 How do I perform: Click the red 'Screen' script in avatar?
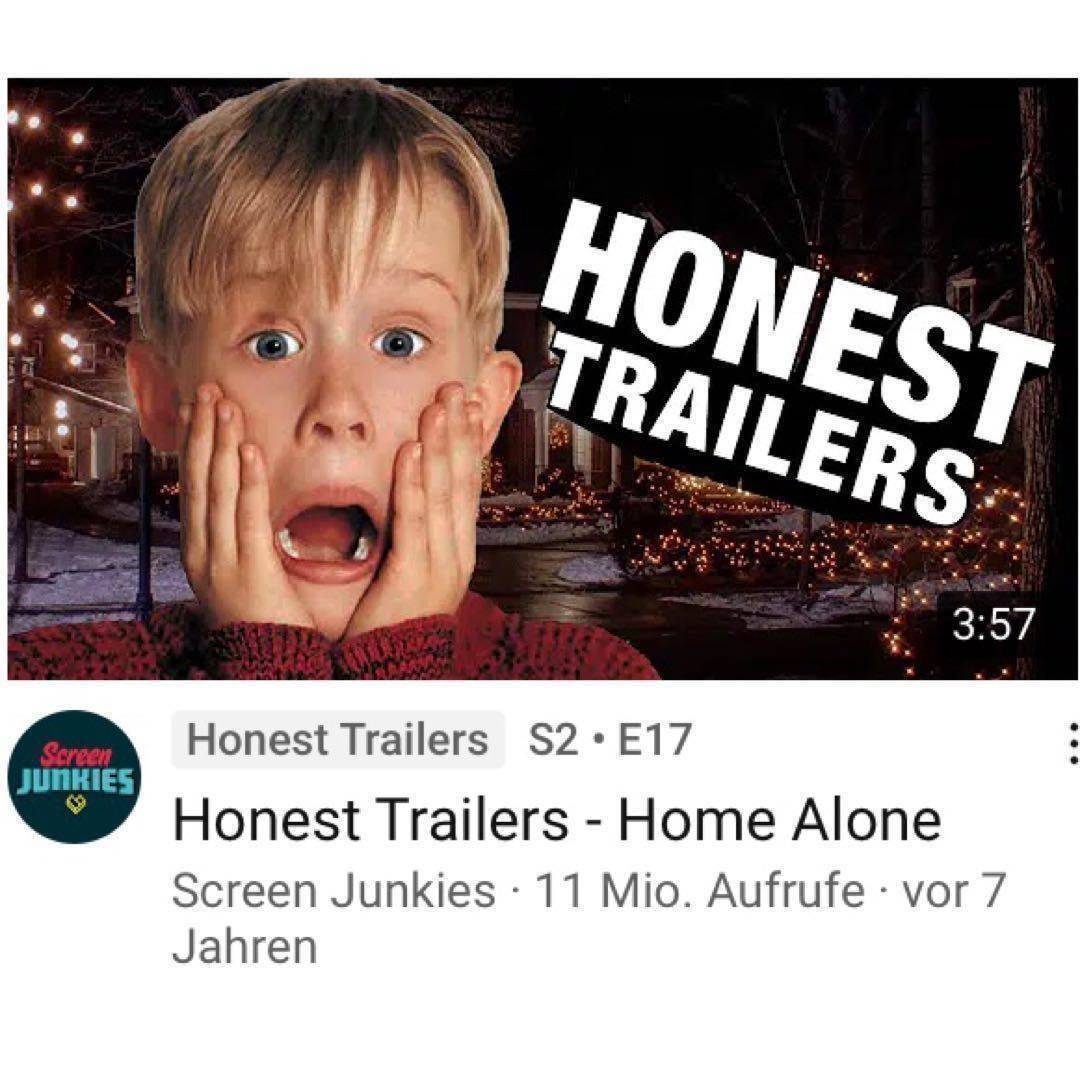[76, 754]
